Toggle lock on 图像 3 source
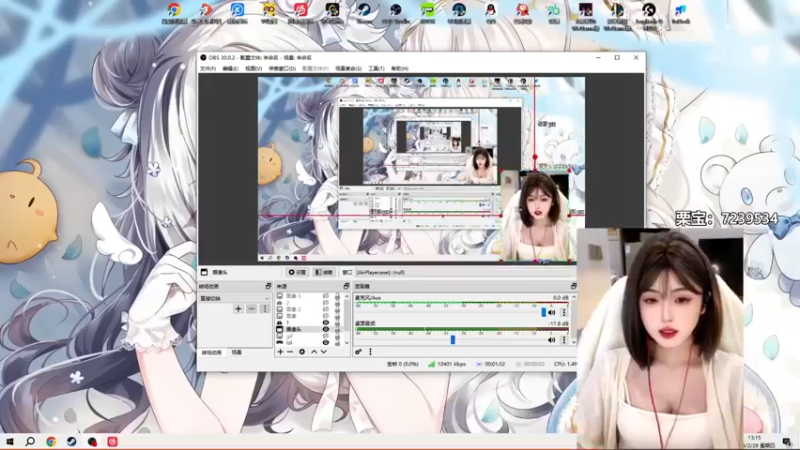 click(x=337, y=296)
